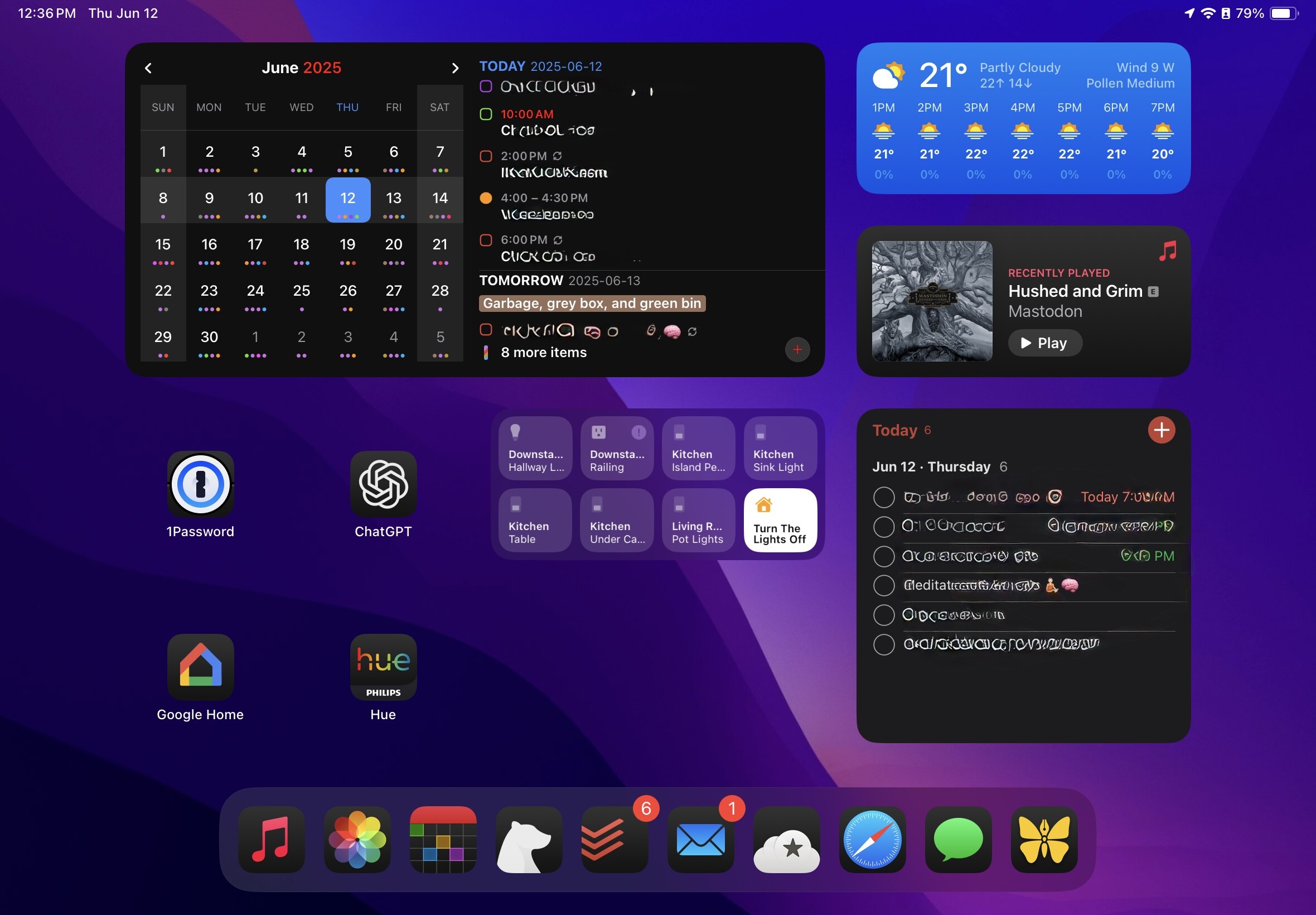Open Safari from the dock
The width and height of the screenshot is (1316, 915).
tap(873, 839)
